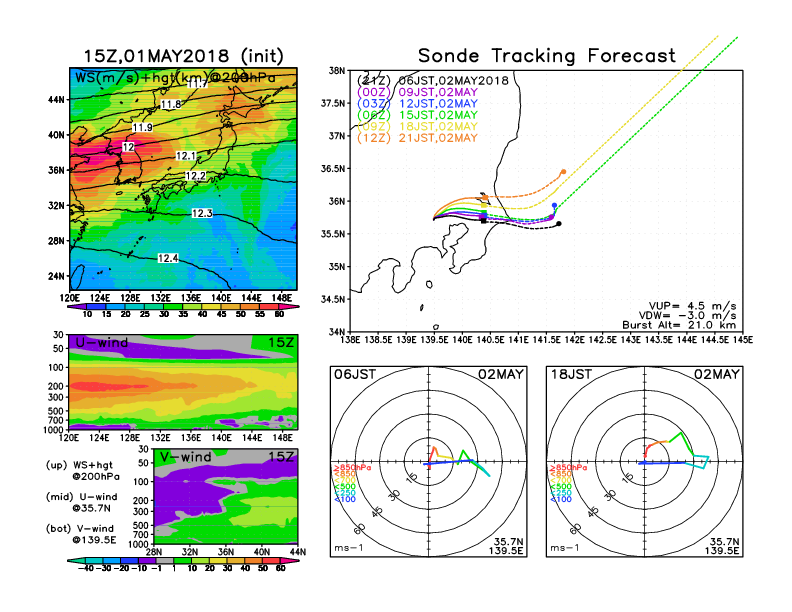
Task: Click the "06JST" hodograph label
Action: (355, 374)
